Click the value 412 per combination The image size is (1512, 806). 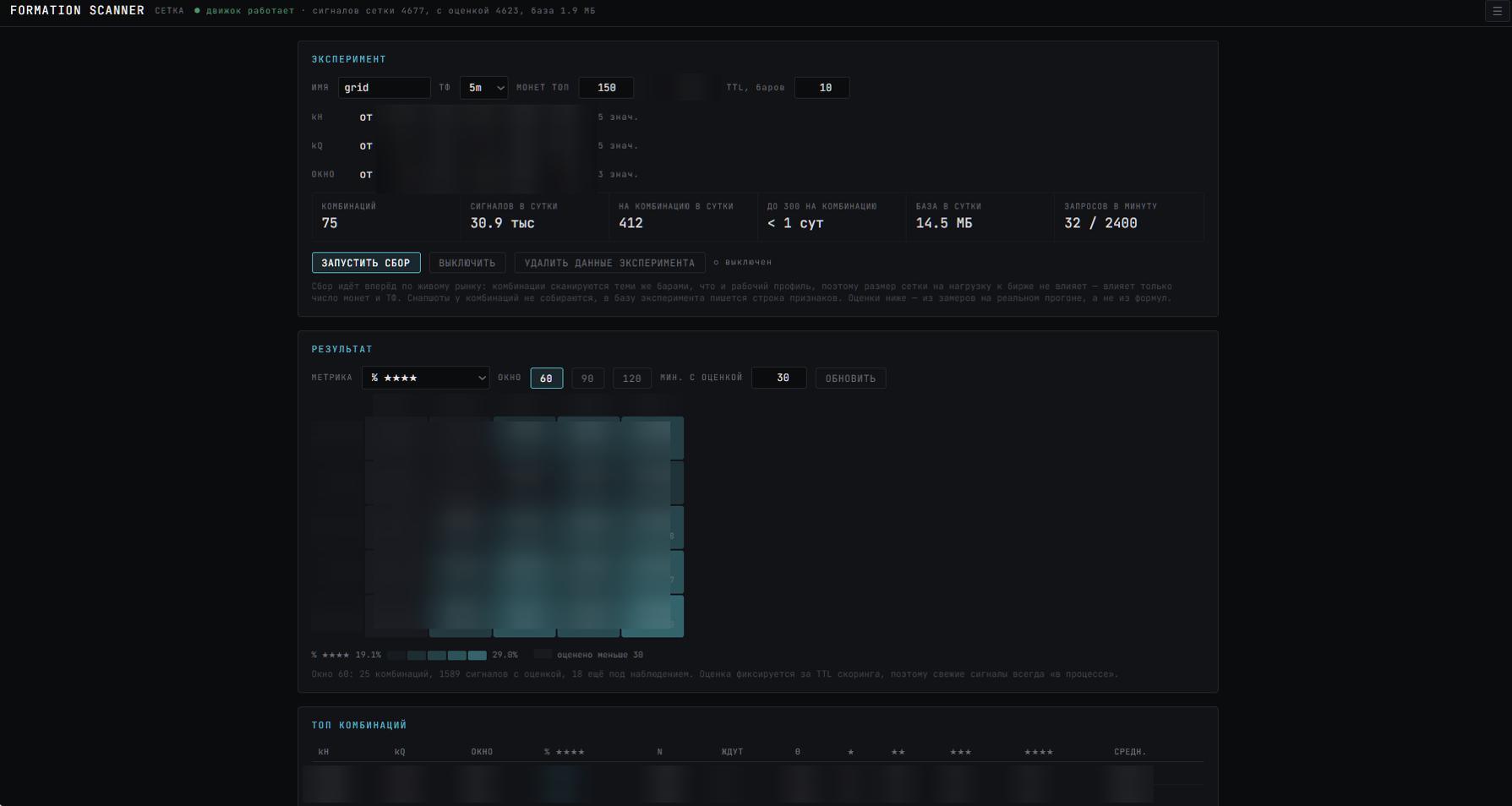pyautogui.click(x=630, y=223)
